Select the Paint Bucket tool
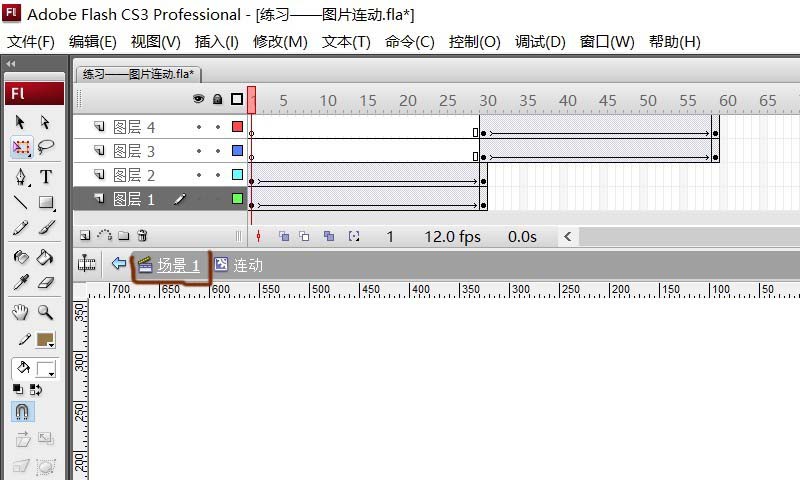Screen dimensions: 800x480 [45, 257]
